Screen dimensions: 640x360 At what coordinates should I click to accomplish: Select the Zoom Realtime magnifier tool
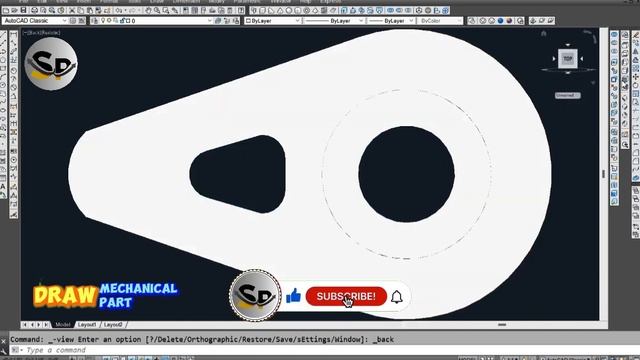[157, 10]
